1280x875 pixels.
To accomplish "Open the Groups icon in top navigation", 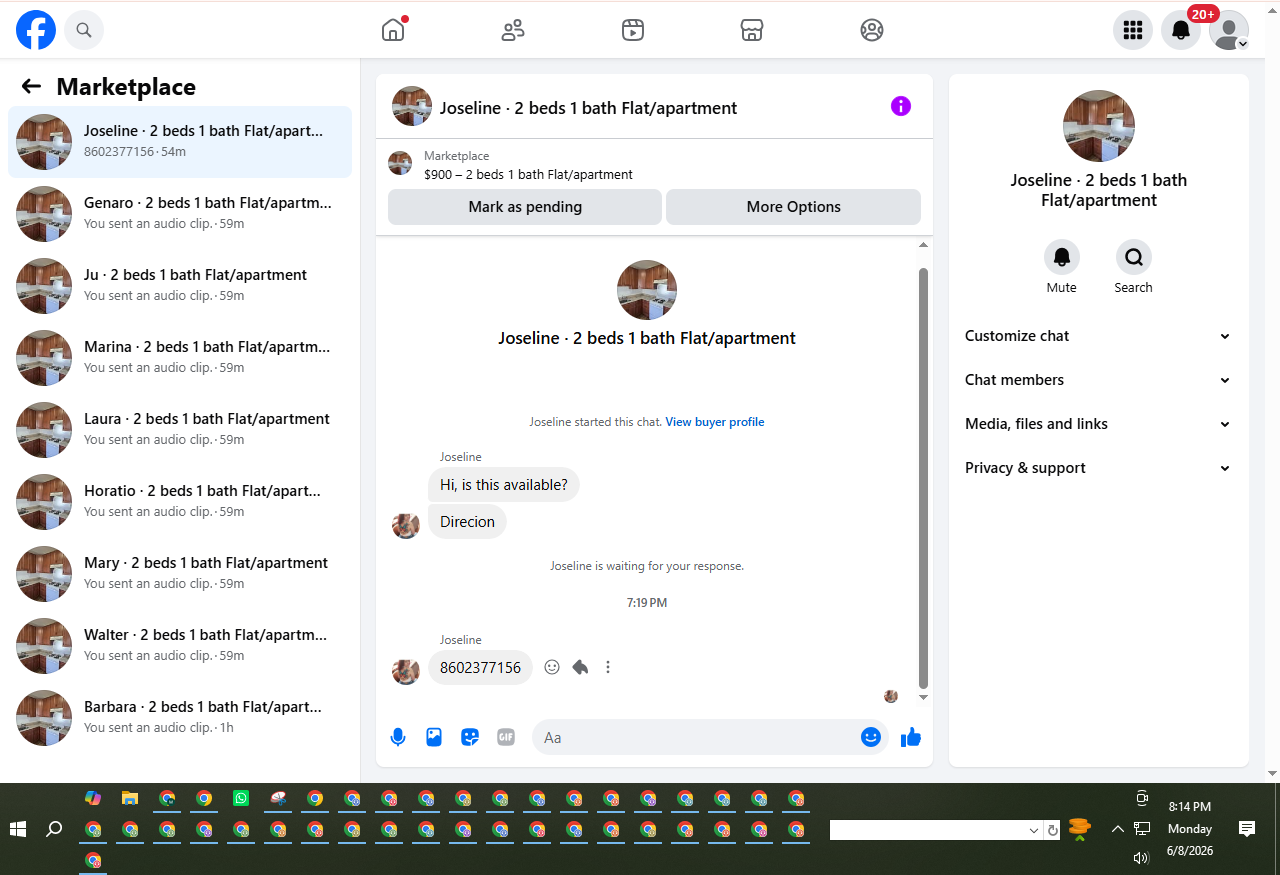I will point(872,30).
